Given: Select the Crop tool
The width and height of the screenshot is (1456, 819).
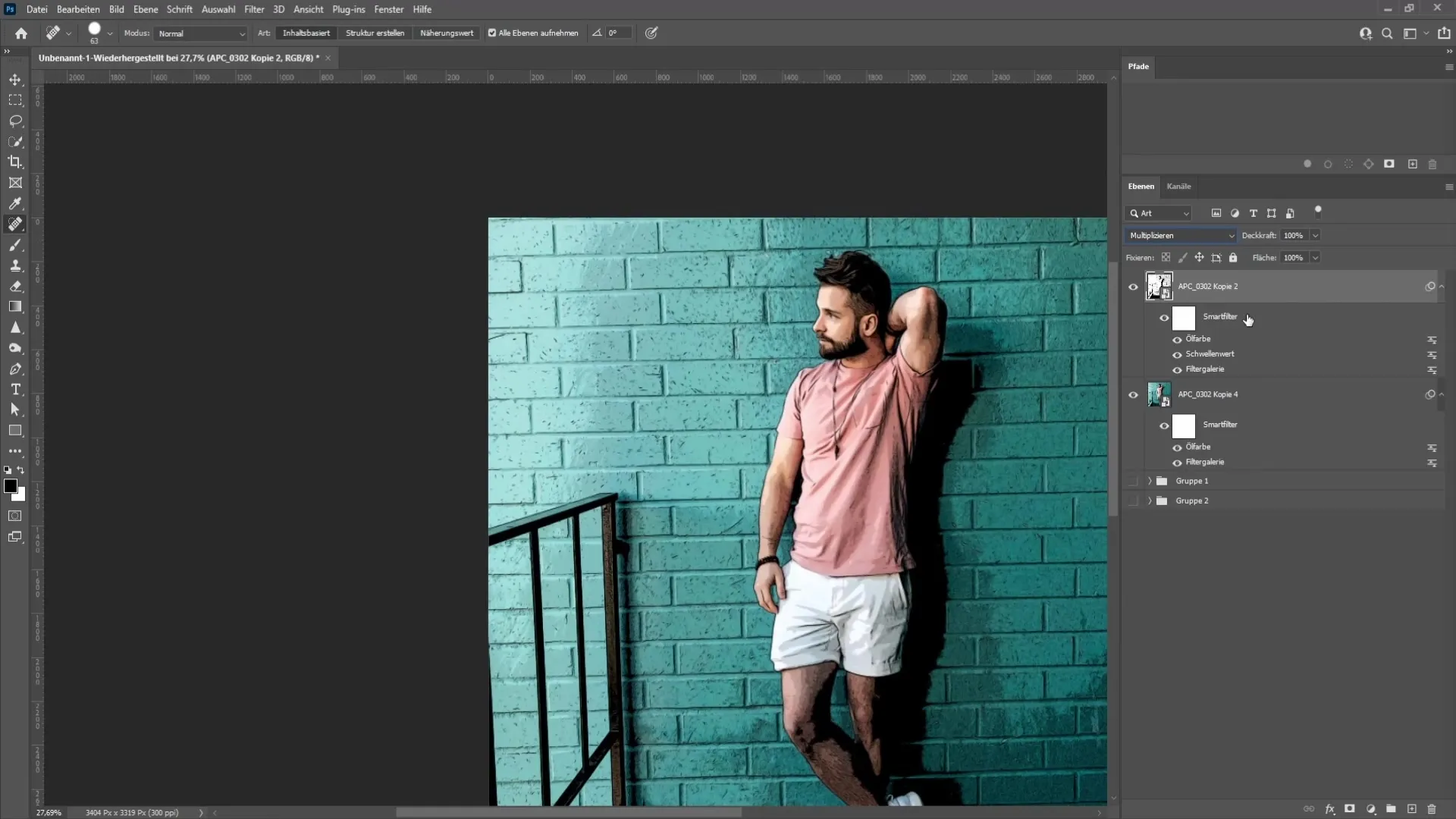Looking at the screenshot, I should (15, 162).
